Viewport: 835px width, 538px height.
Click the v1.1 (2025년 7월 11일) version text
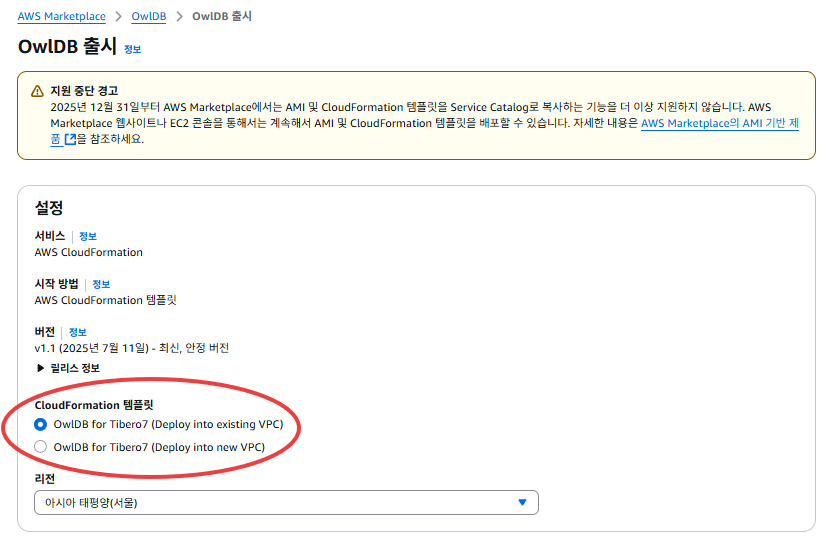point(132,348)
